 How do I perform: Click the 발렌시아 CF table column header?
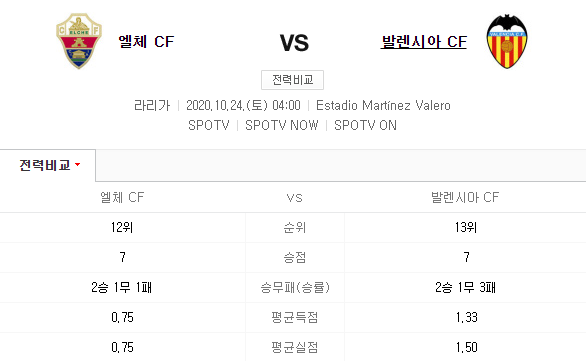tap(465, 197)
